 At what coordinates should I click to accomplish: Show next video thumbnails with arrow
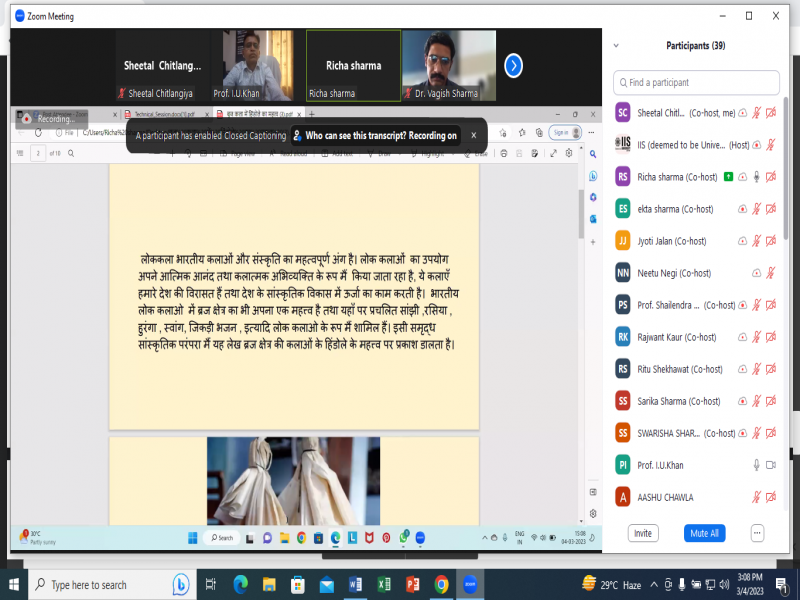click(x=513, y=66)
